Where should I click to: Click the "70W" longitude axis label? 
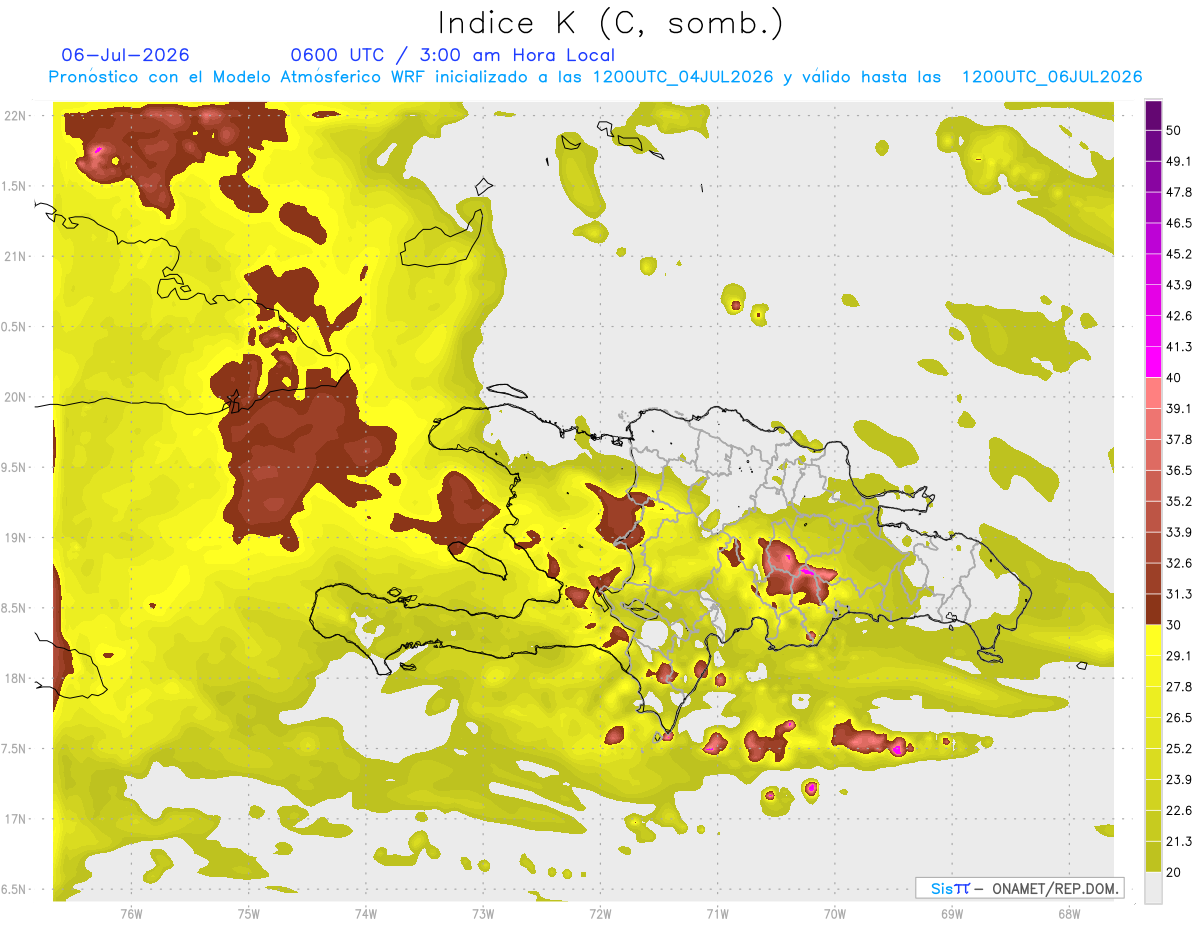tap(834, 913)
